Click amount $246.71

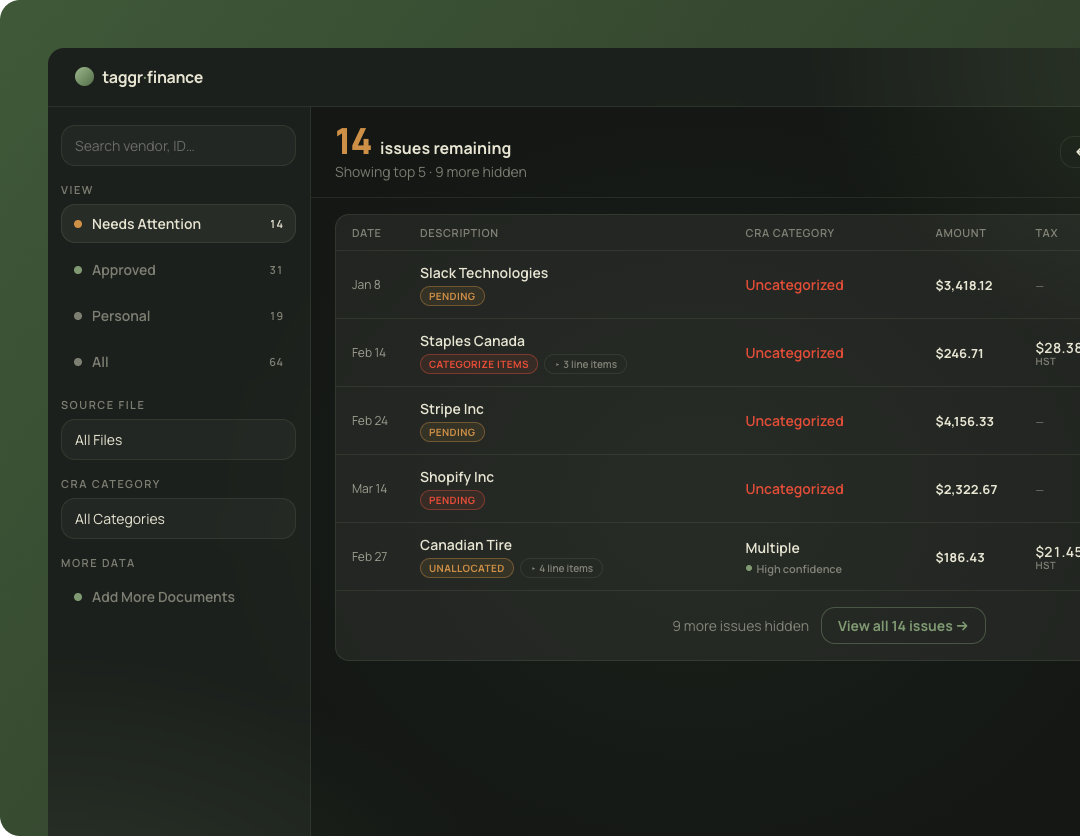pyautogui.click(x=959, y=354)
